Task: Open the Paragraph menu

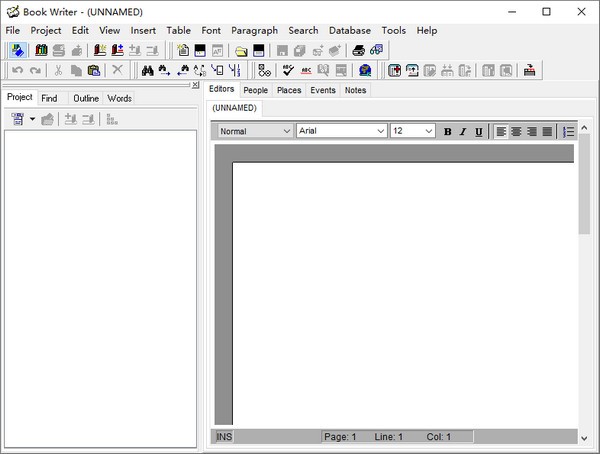Action: (x=254, y=30)
